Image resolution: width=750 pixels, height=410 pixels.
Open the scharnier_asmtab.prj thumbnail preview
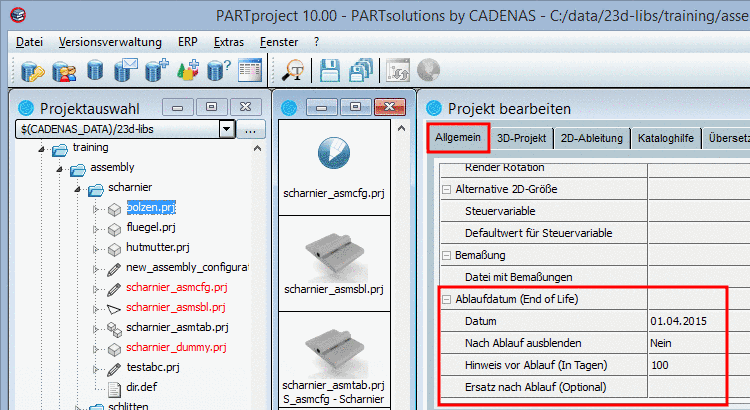click(x=334, y=360)
